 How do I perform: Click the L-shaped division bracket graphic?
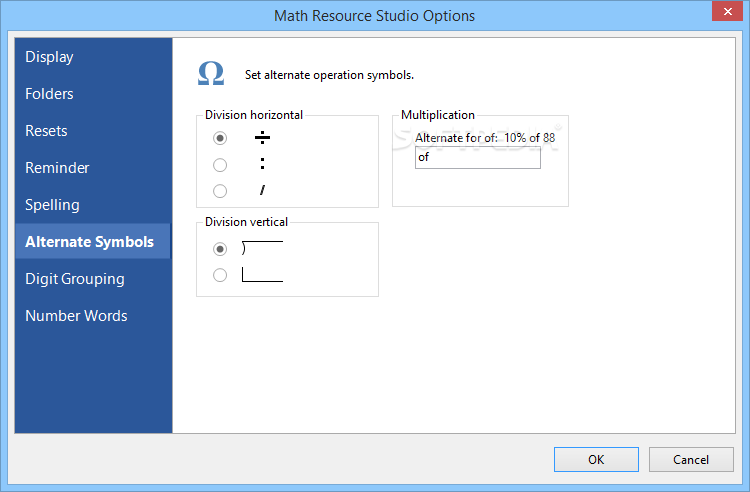[x=262, y=274]
